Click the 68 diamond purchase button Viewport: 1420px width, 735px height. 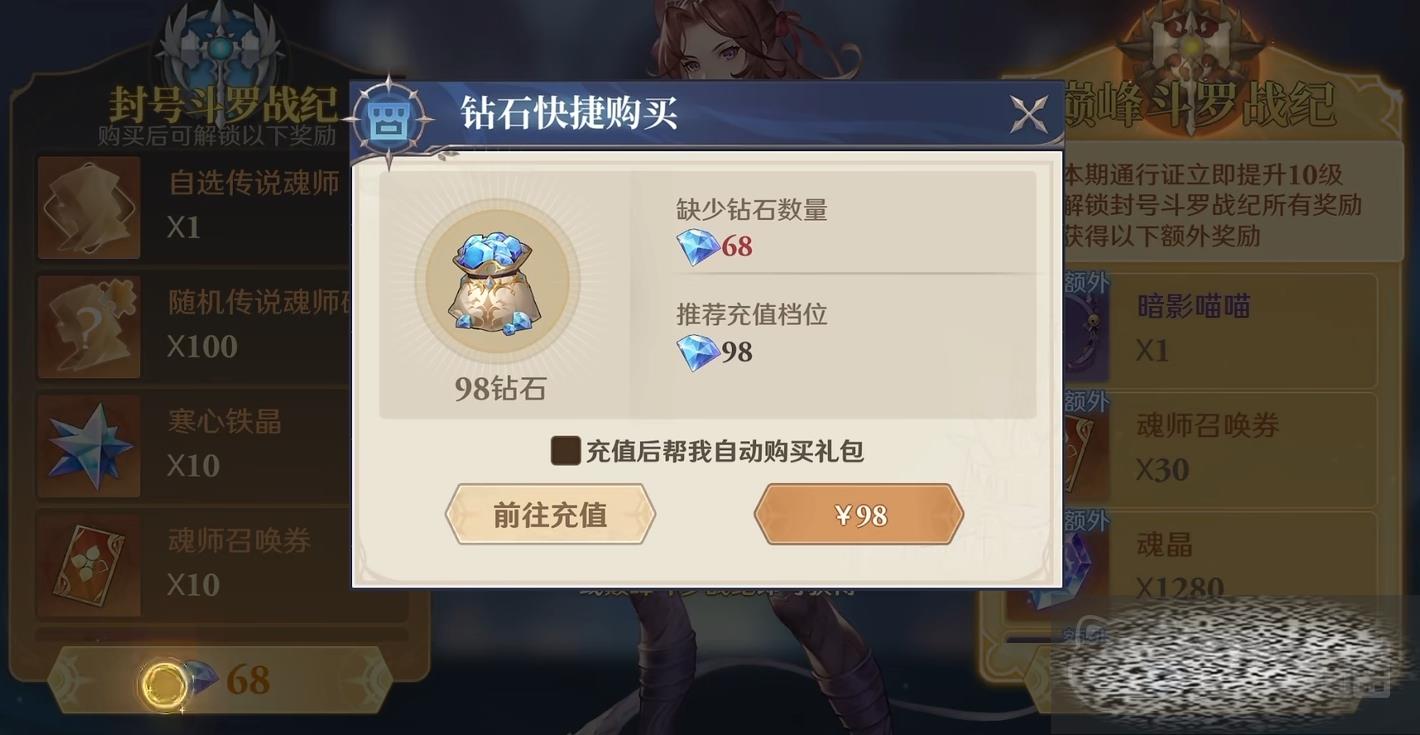point(219,680)
